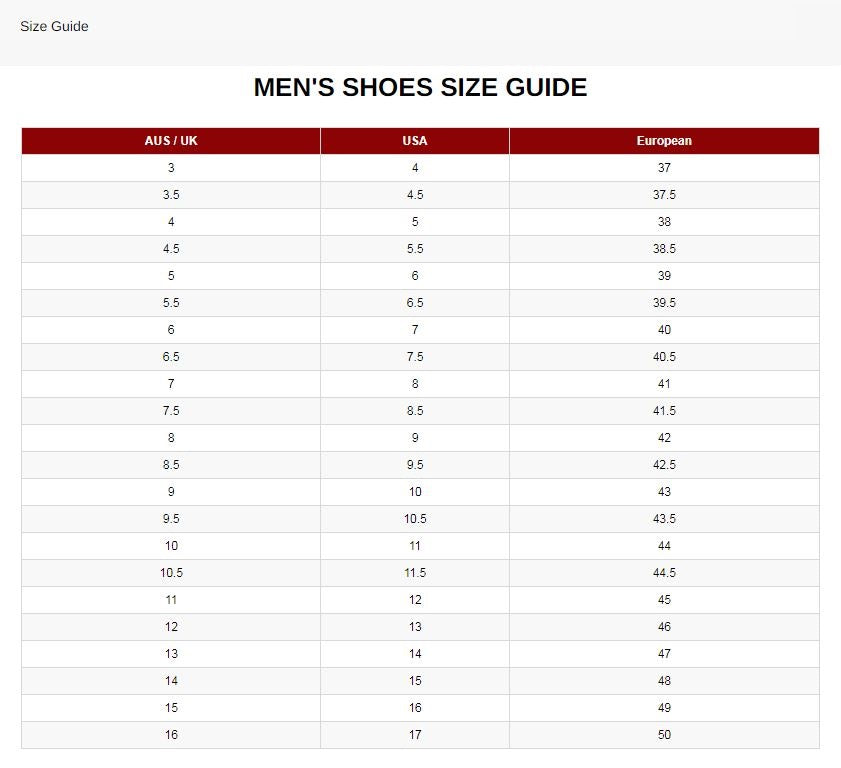Click the USA size 7 cell
Image resolution: width=841 pixels, height=768 pixels.
[x=414, y=329]
